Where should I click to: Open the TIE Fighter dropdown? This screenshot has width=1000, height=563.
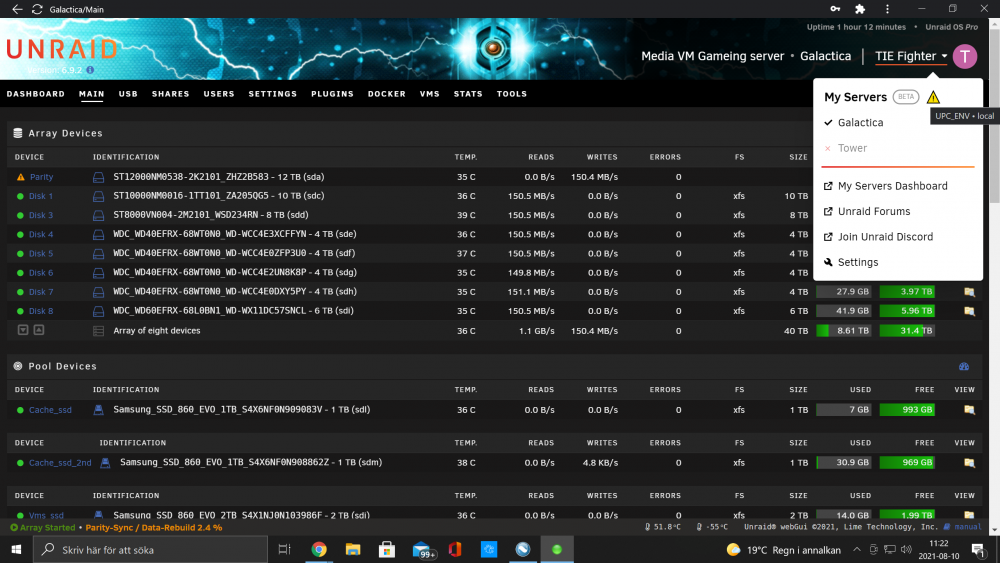911,56
